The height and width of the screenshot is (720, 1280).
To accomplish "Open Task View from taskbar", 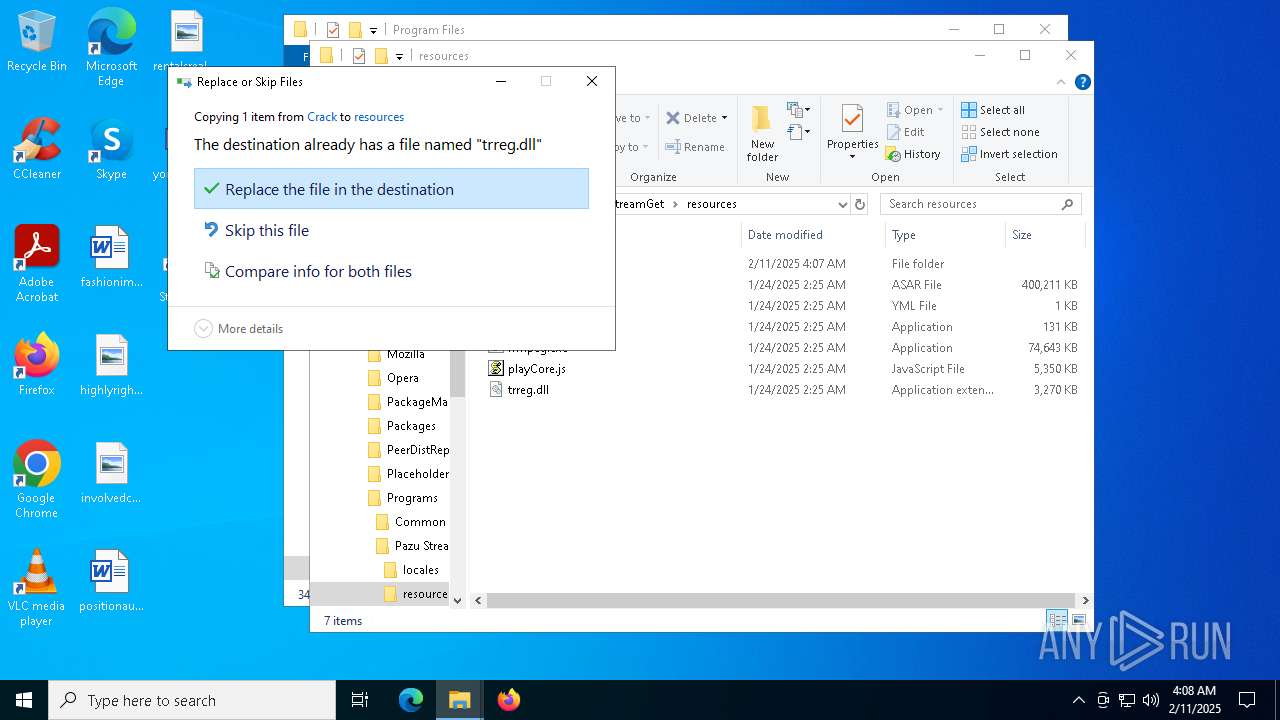I will coord(360,700).
